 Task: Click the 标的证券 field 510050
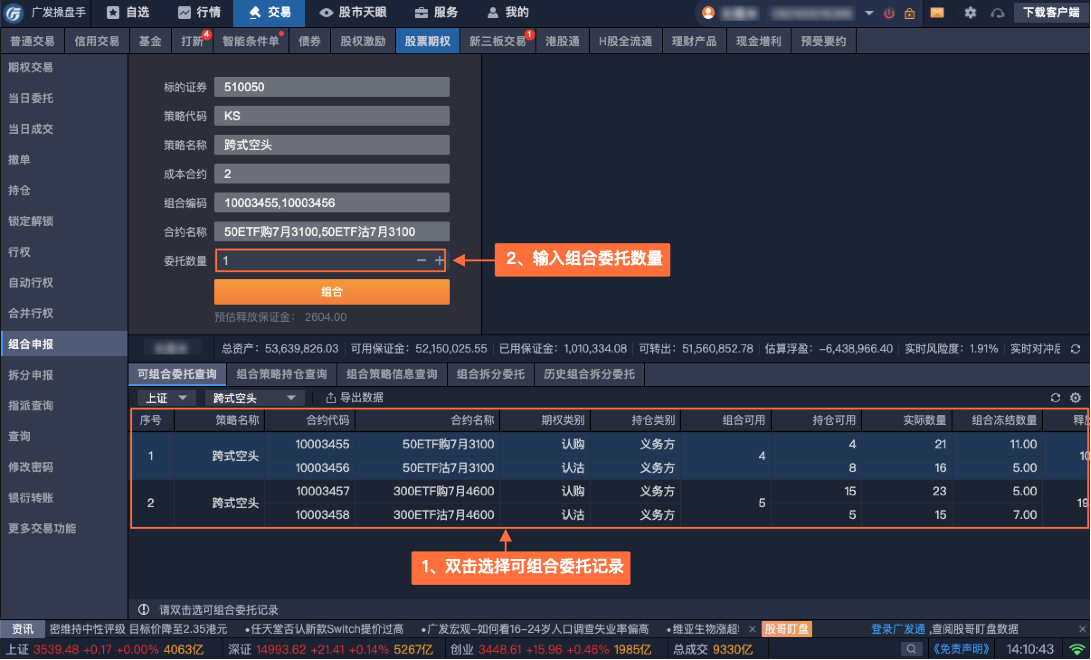pyautogui.click(x=332, y=87)
